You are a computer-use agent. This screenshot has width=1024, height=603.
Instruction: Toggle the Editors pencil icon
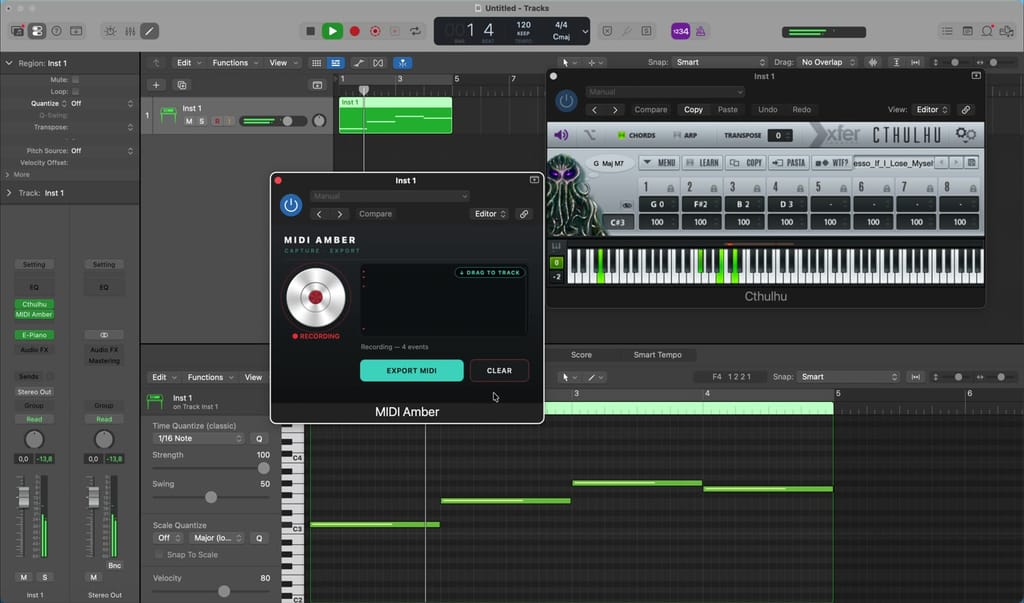pos(150,31)
